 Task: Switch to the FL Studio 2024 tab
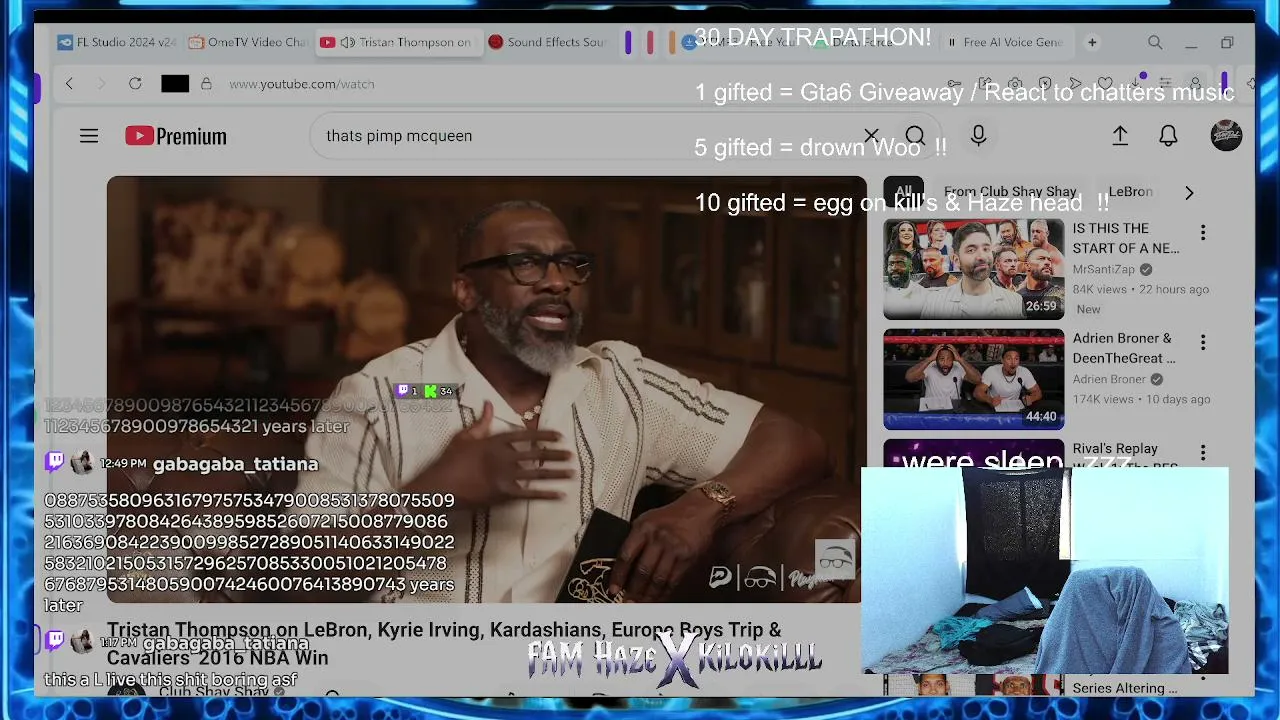coord(116,43)
